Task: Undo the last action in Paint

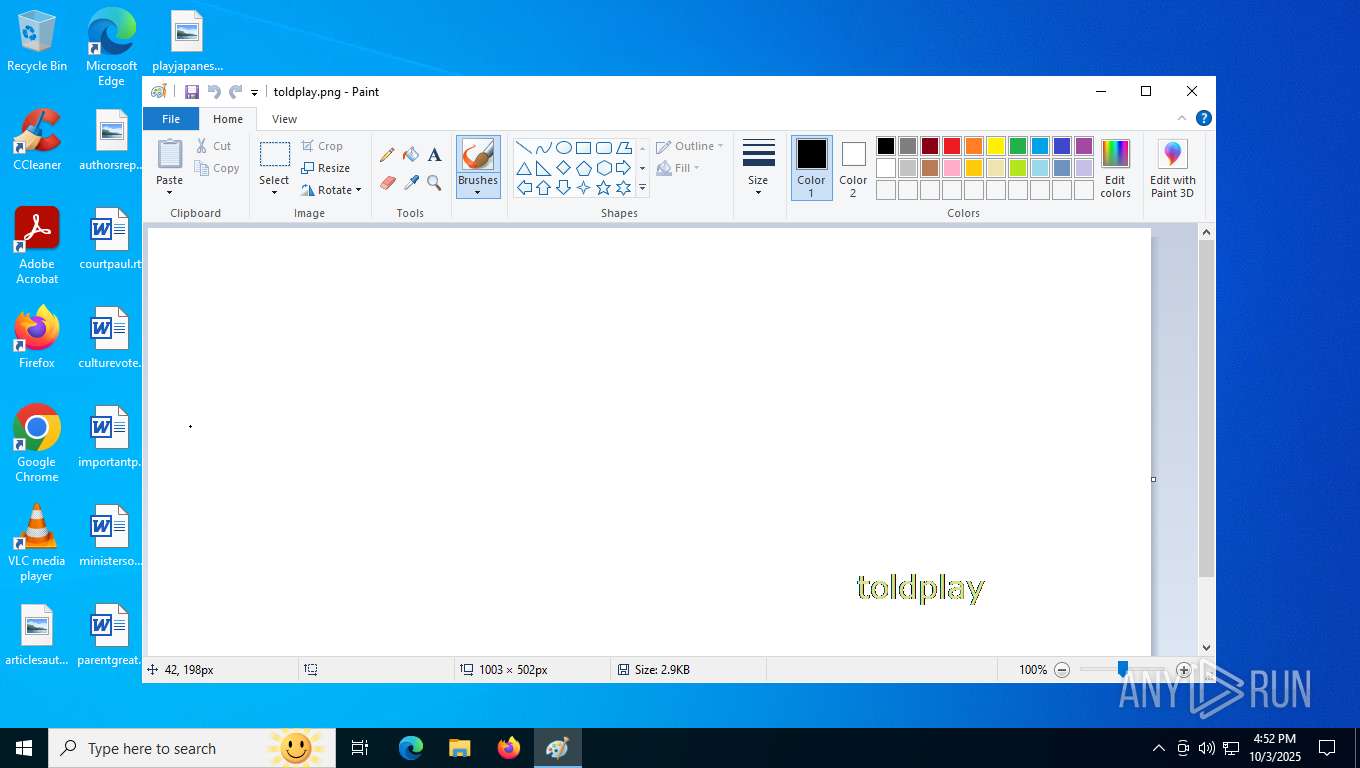Action: click(214, 92)
